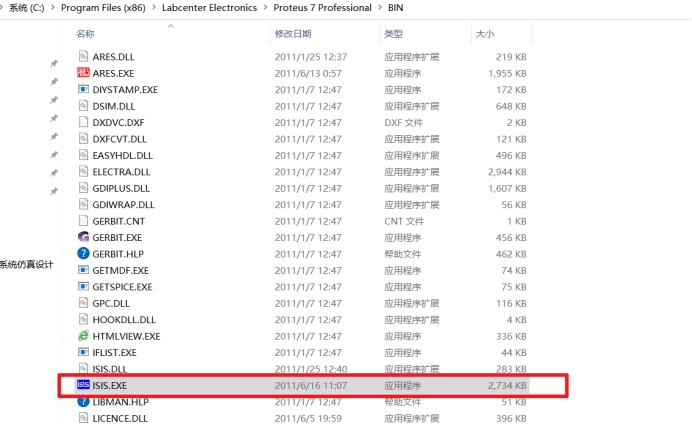
Task: Click the GETMDF.EXE file icon
Action: tap(83, 270)
